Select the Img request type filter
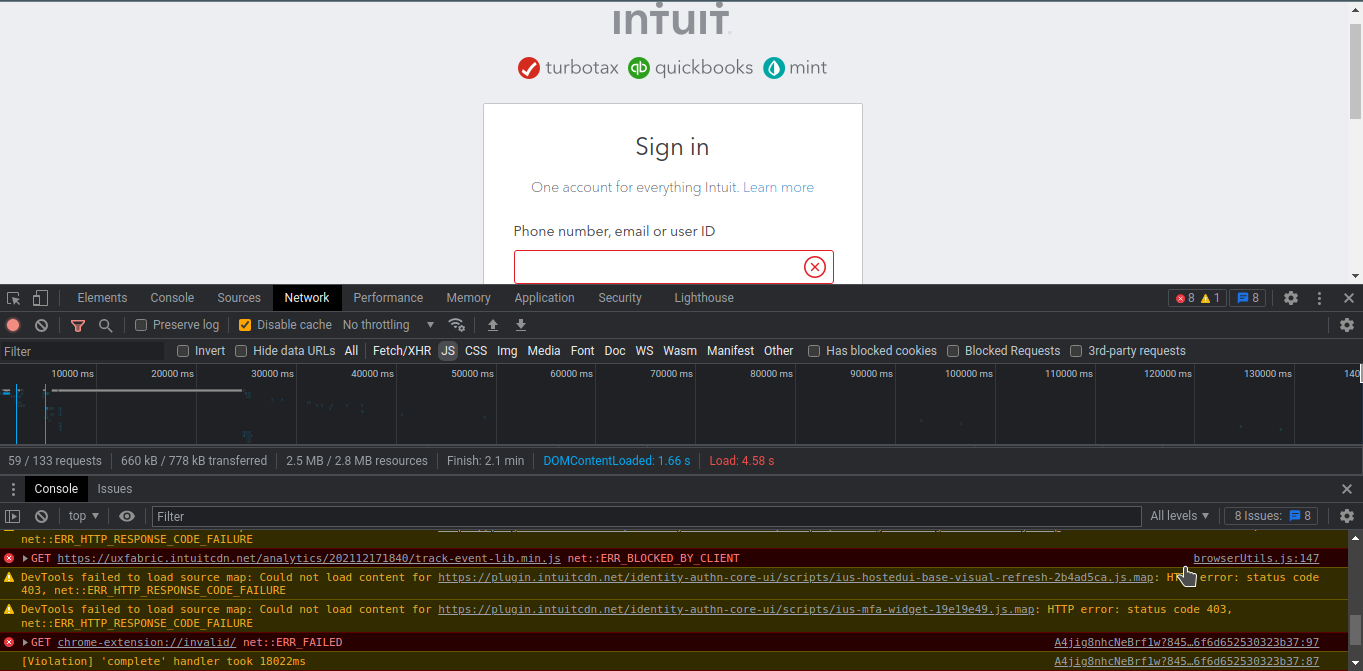 point(508,351)
